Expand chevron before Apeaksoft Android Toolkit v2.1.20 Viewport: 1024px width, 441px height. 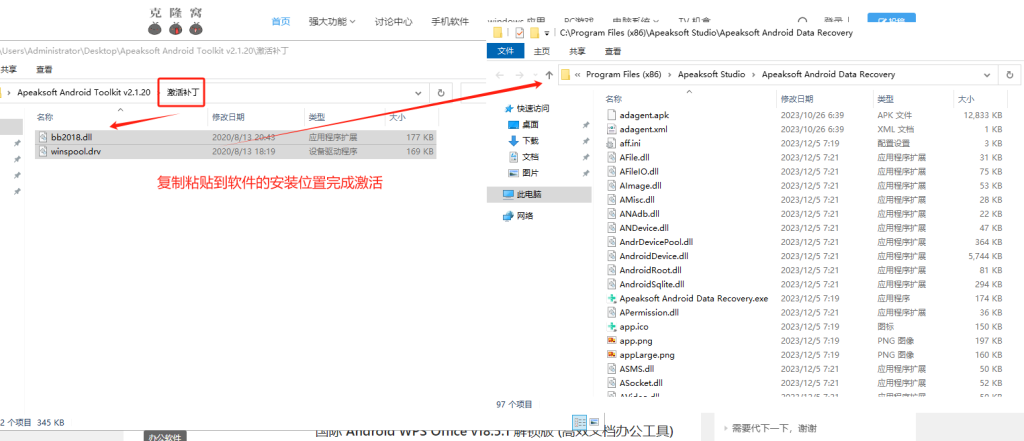(10, 93)
